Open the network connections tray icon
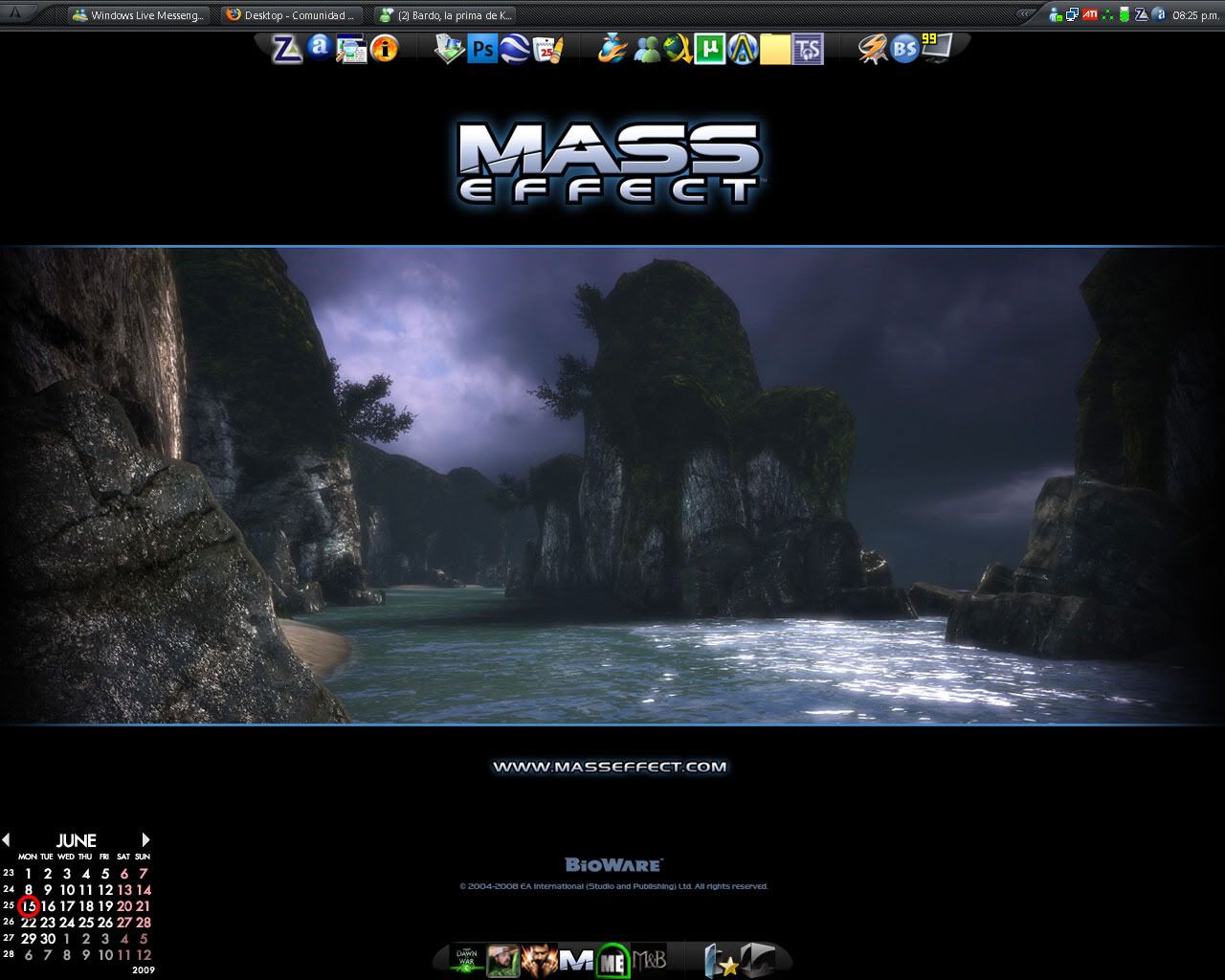This screenshot has width=1225, height=980. (1073, 15)
